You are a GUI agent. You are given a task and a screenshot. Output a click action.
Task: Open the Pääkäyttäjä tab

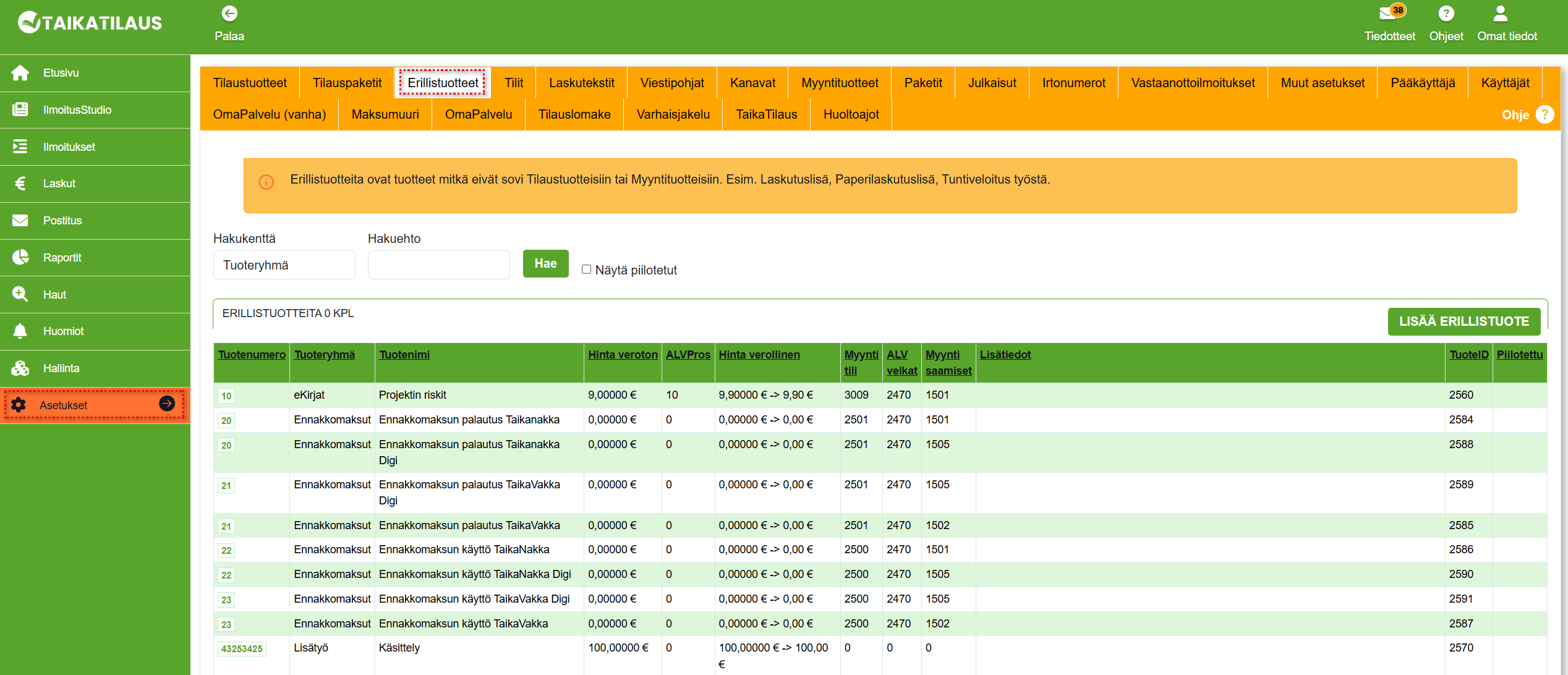(x=1423, y=83)
